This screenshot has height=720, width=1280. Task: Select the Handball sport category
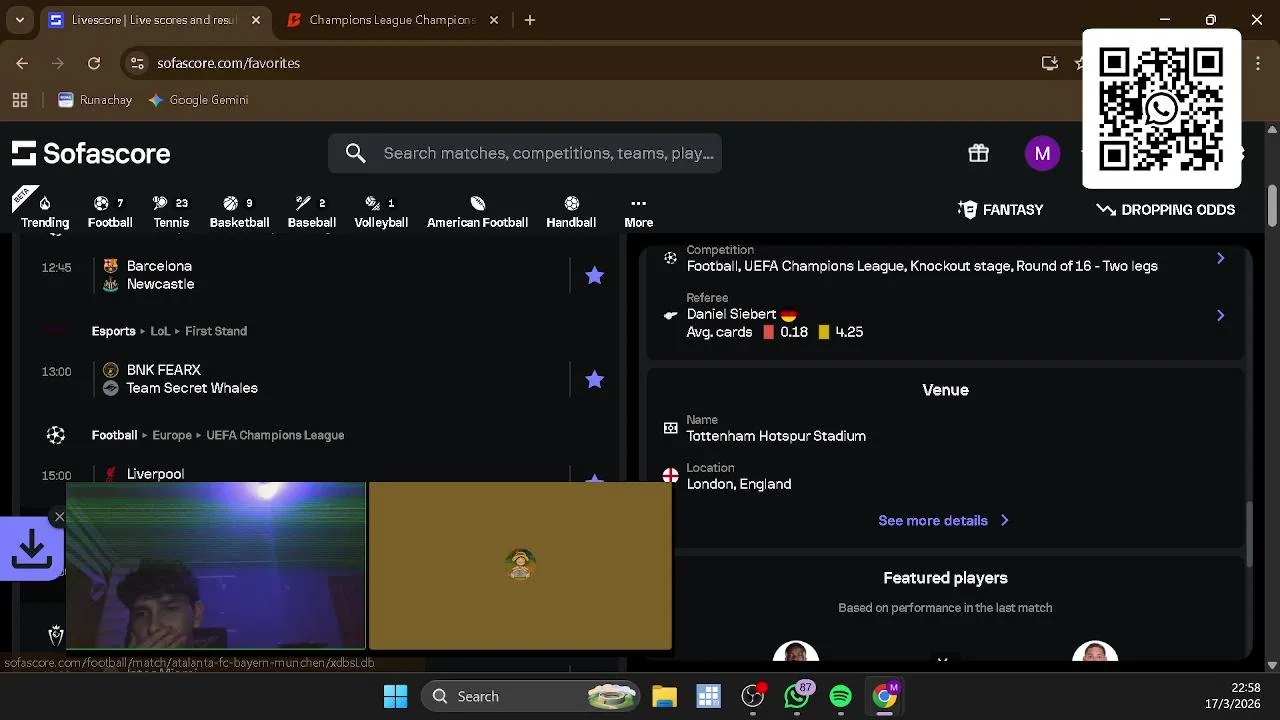point(571,212)
